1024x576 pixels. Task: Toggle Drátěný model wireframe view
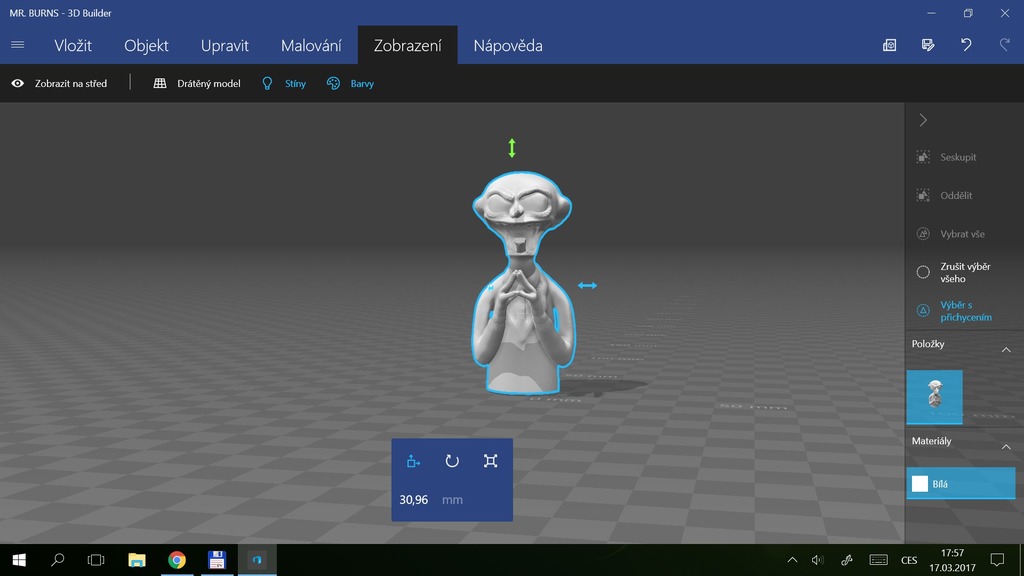tap(197, 84)
